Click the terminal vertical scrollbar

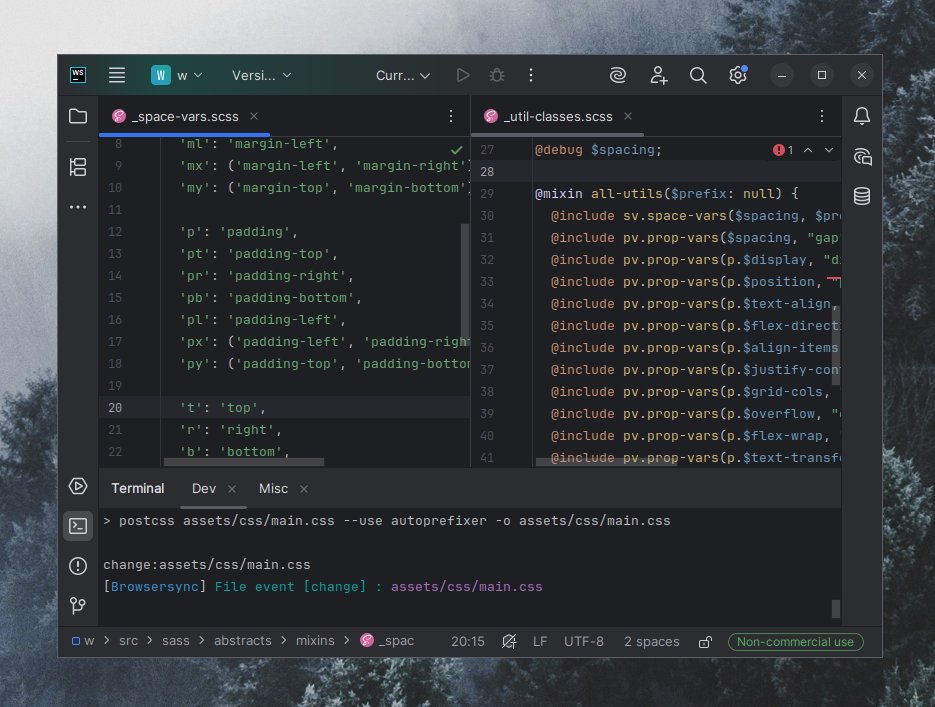pyautogui.click(x=835, y=609)
